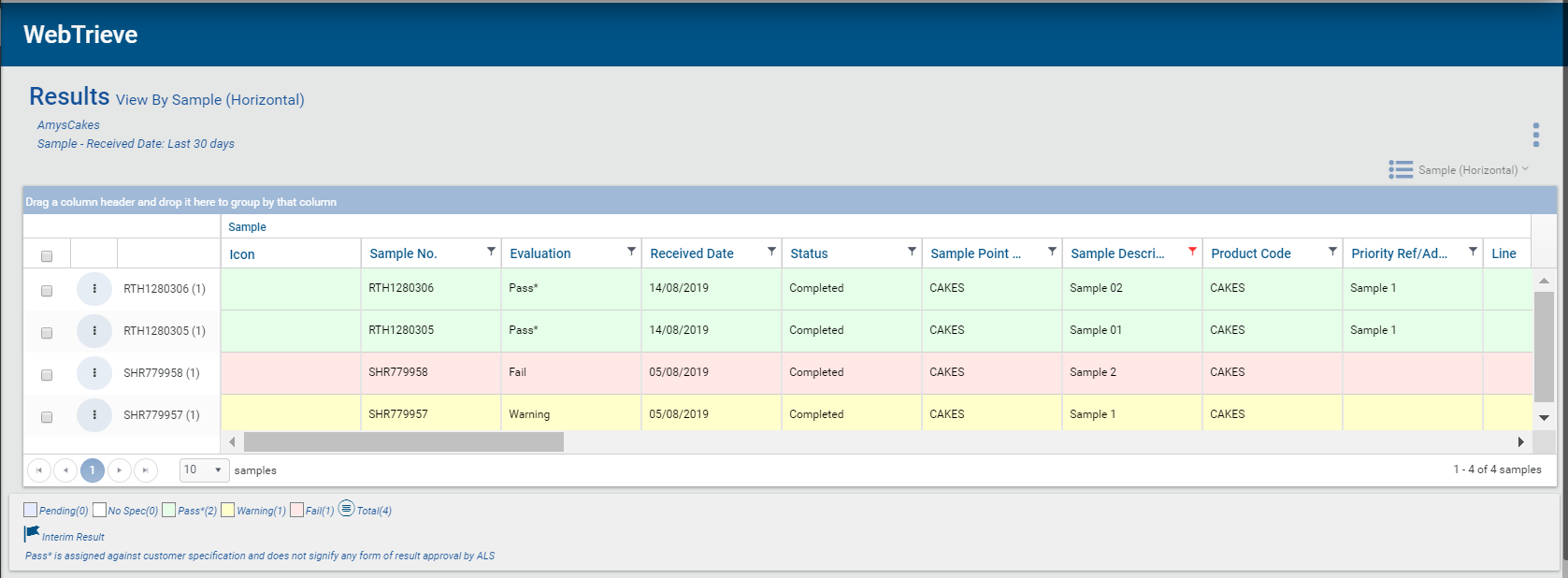Open row actions menu for SHR779958
This screenshot has width=1568, height=578.
[x=94, y=373]
